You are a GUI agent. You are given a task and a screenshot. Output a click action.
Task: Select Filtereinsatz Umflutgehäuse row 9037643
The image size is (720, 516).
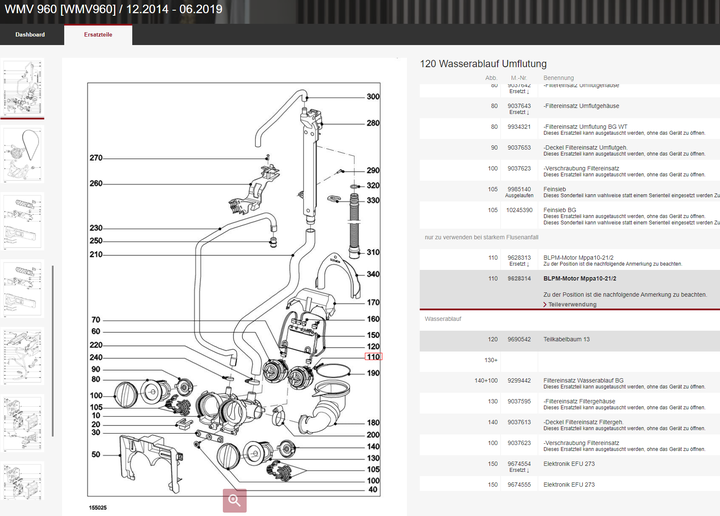coord(570,108)
